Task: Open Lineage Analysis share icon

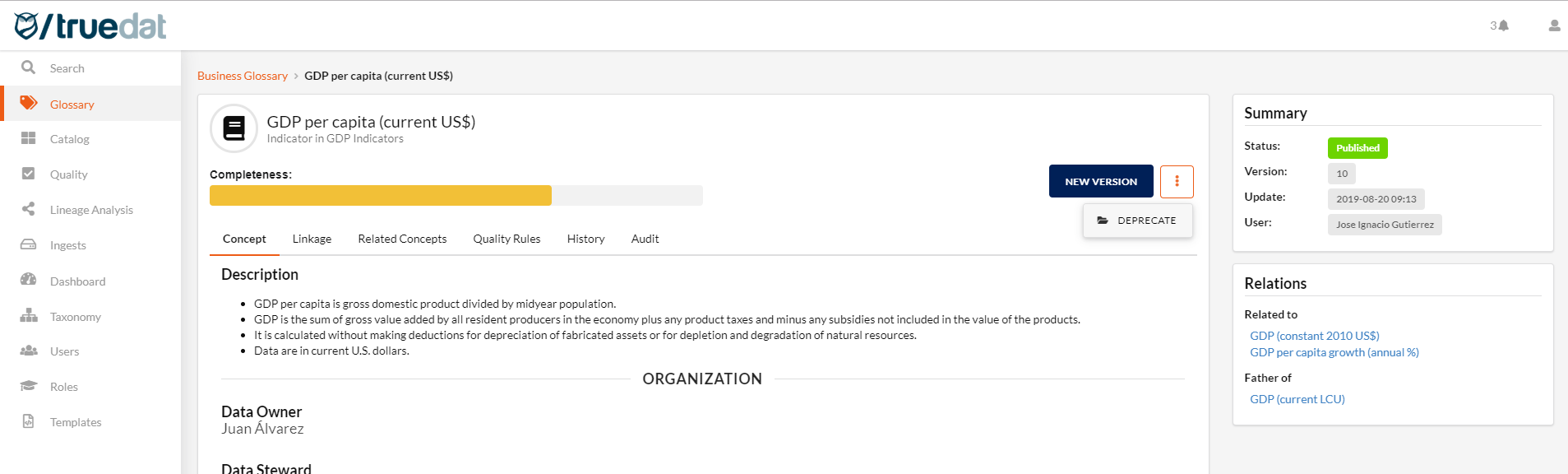Action: click(28, 209)
